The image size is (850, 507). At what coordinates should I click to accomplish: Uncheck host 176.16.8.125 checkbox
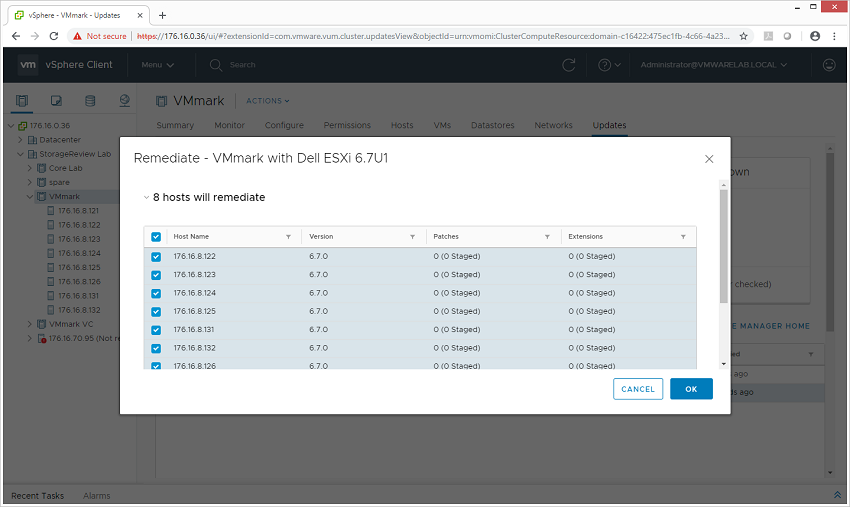(x=156, y=312)
